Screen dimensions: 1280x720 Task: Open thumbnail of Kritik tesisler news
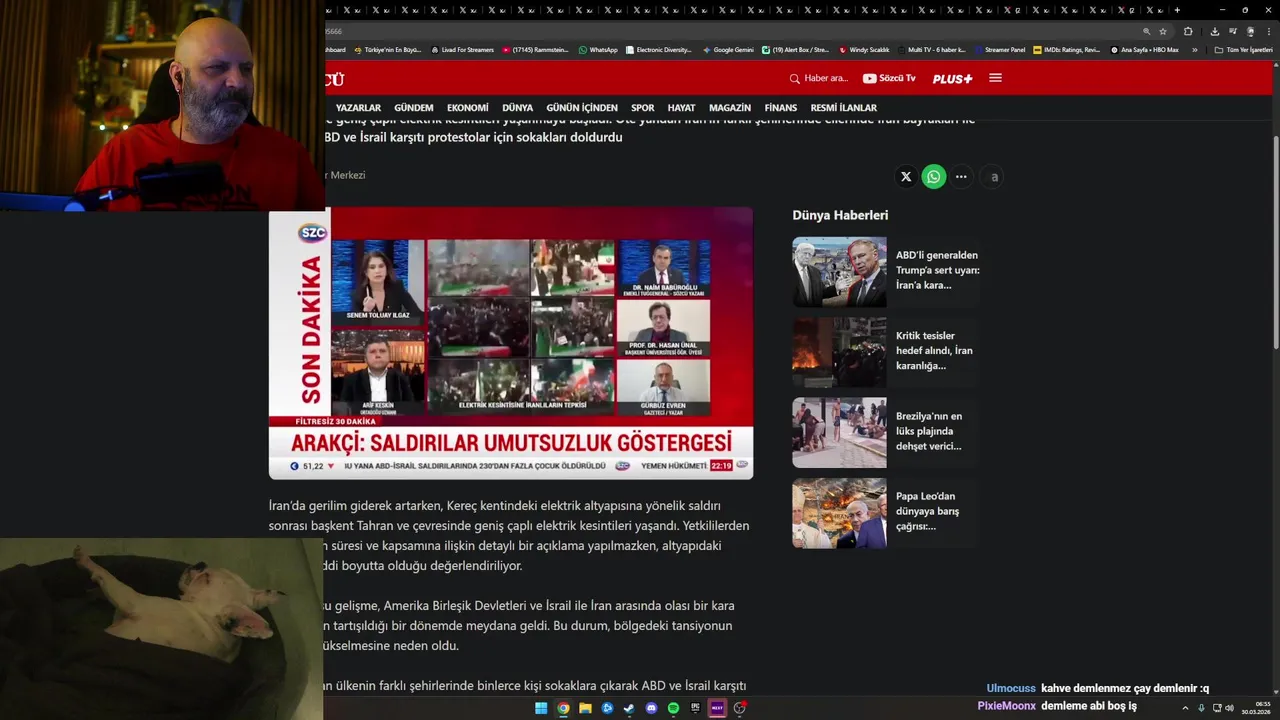(x=840, y=352)
